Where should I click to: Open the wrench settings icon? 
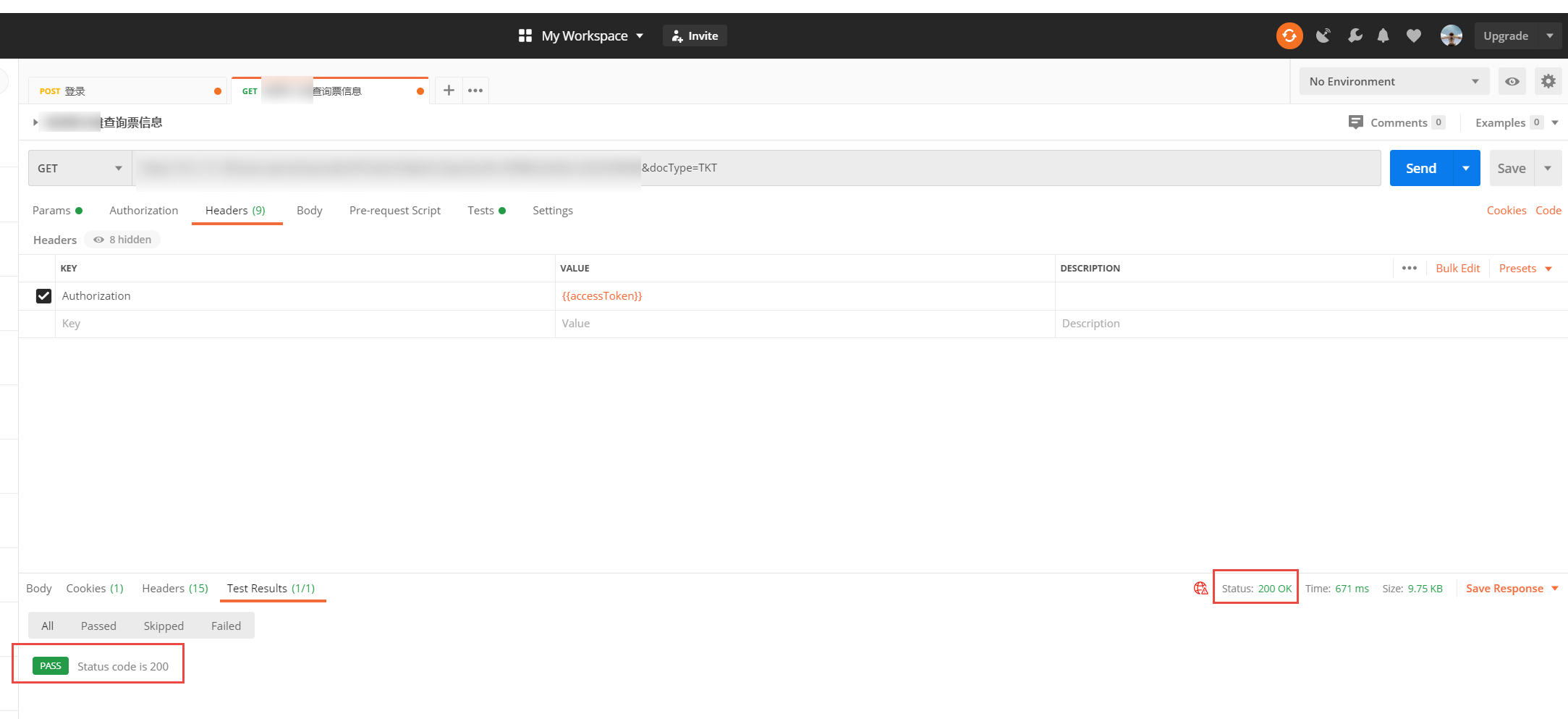point(1355,35)
